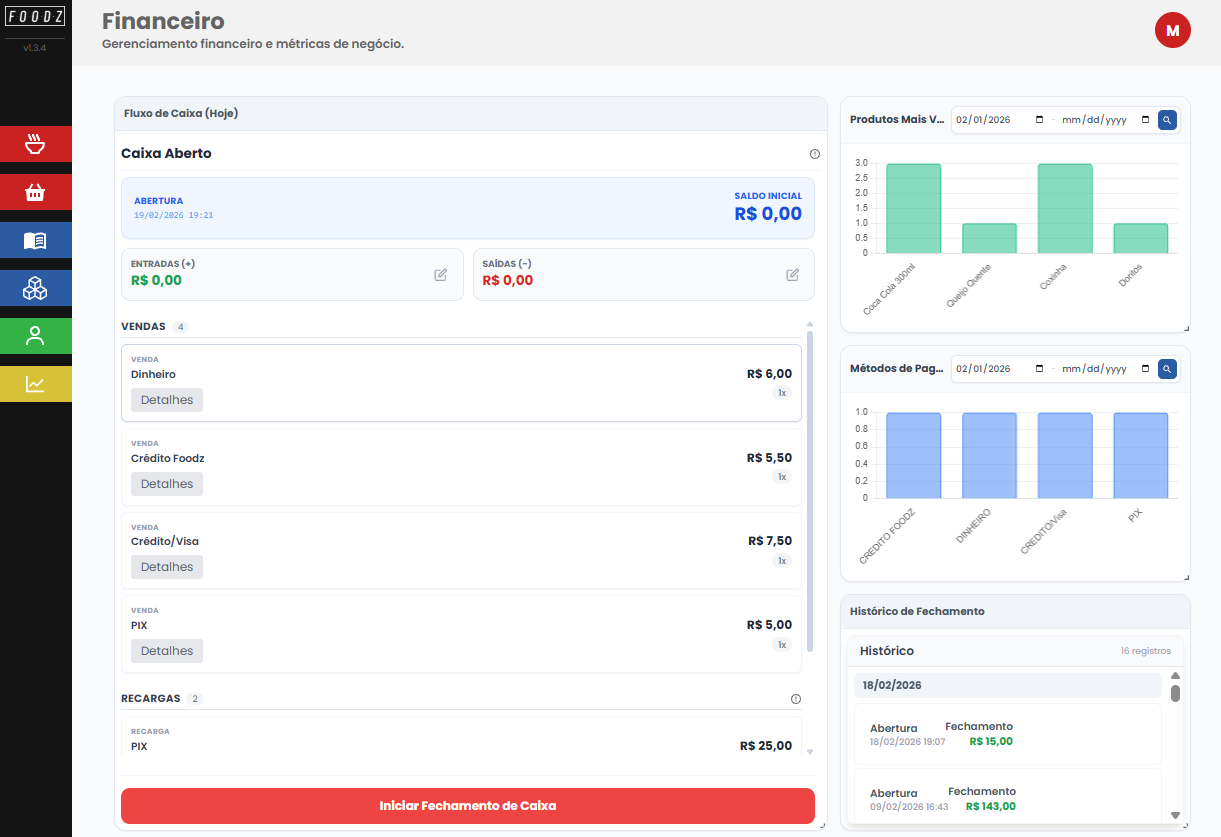Image resolution: width=1221 pixels, height=837 pixels.
Task: Edit the Entradas value with pencil icon
Action: (440, 274)
